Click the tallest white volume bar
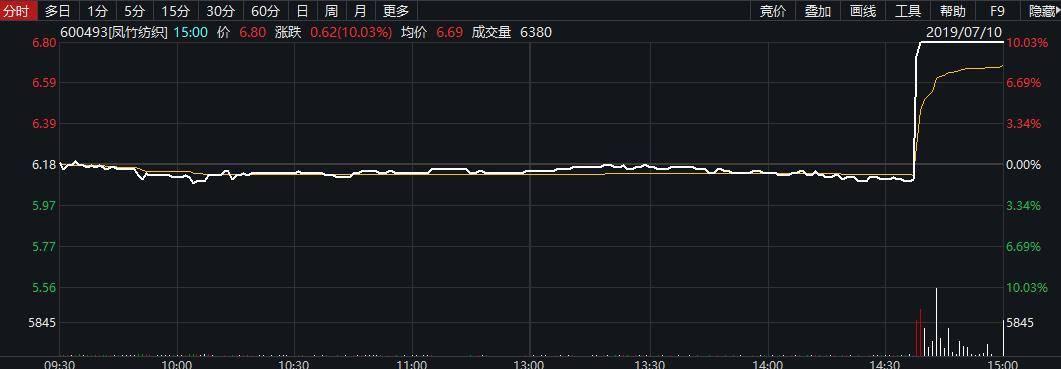 click(x=936, y=322)
